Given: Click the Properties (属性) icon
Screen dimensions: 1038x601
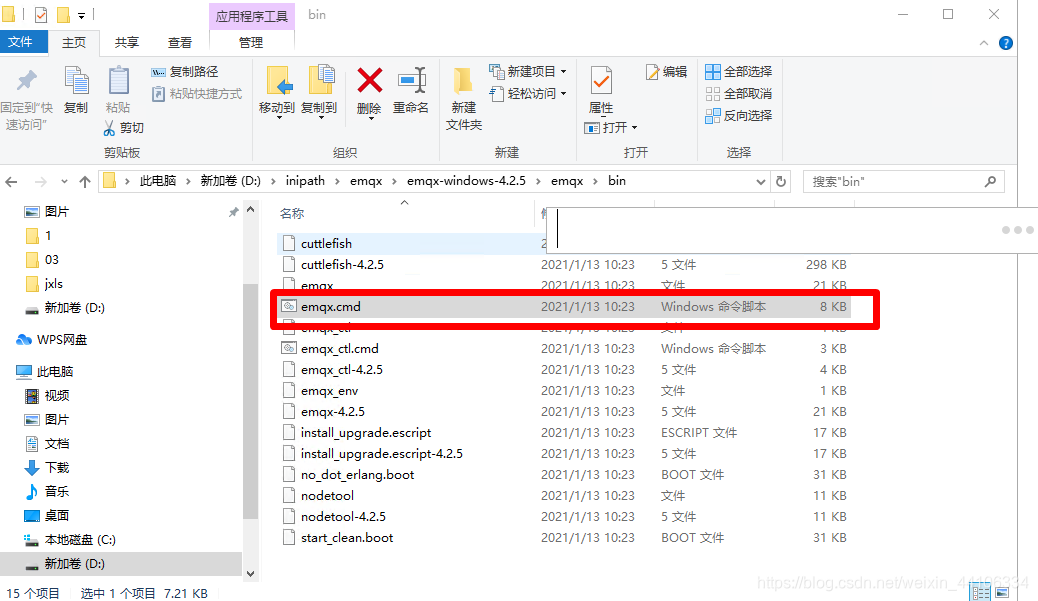Looking at the screenshot, I should click(601, 81).
